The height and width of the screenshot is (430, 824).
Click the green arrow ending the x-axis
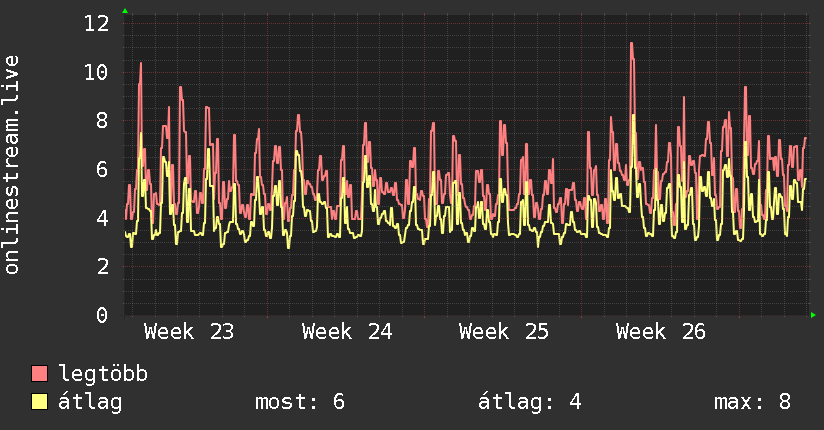[813, 315]
